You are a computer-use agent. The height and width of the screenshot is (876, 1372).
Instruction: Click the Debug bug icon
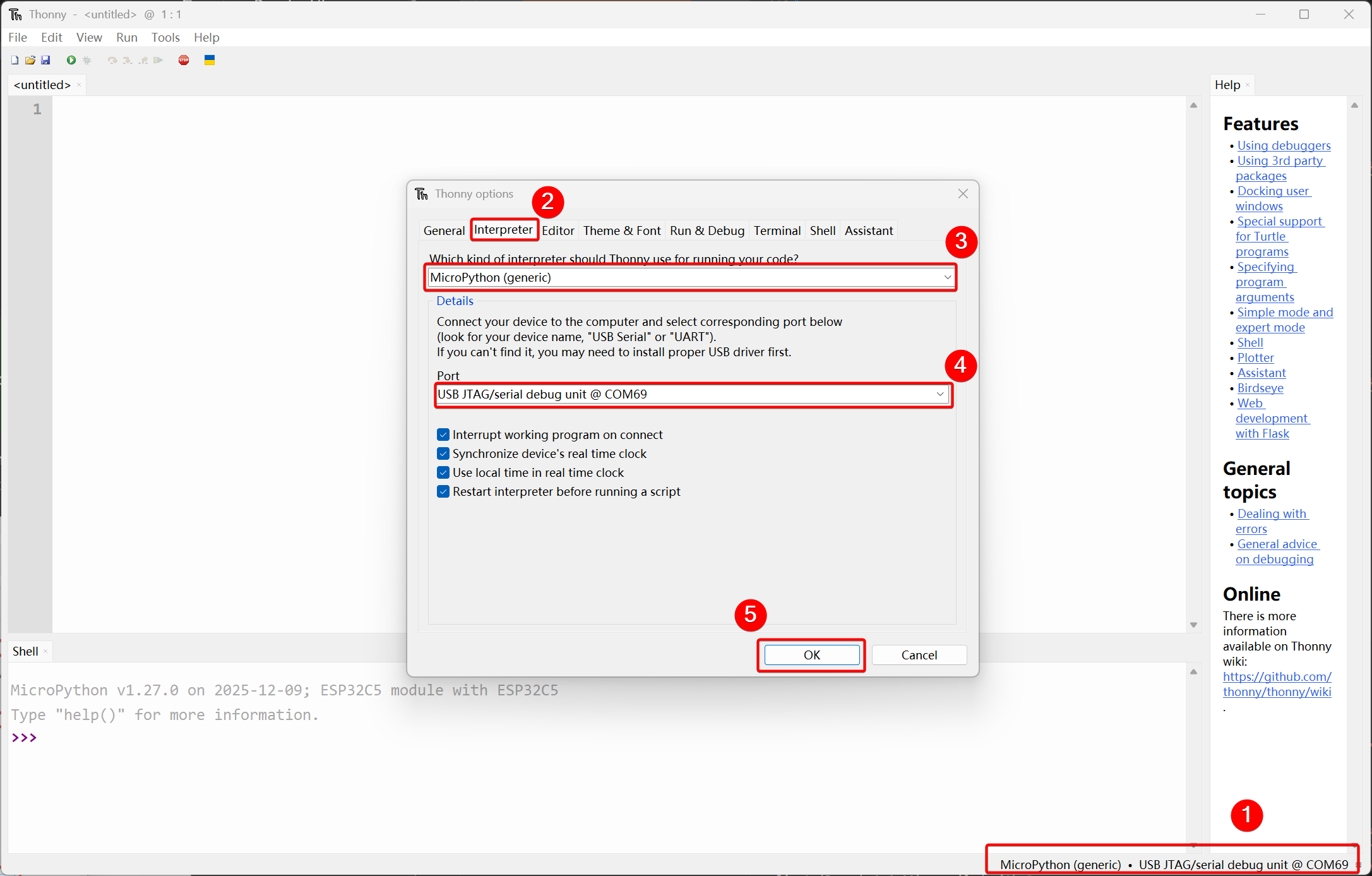(x=87, y=60)
